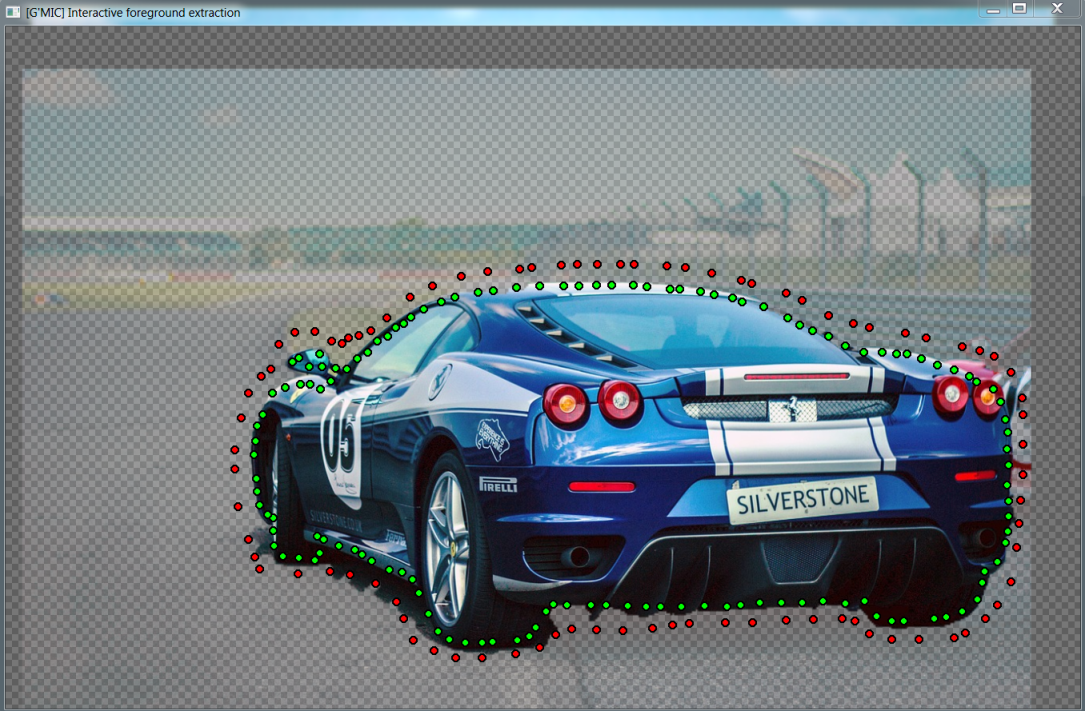Maximize the foreground extraction window
The width and height of the screenshot is (1085, 711).
1019,8
